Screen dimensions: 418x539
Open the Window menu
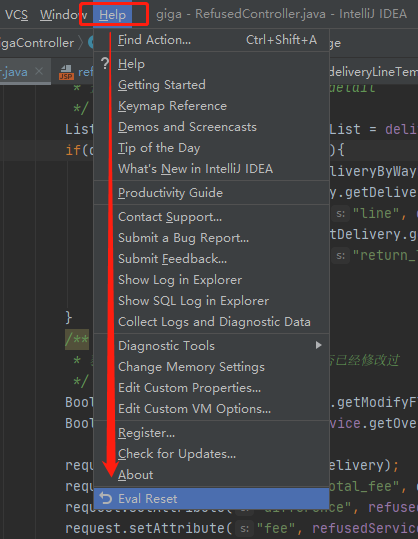click(x=63, y=15)
